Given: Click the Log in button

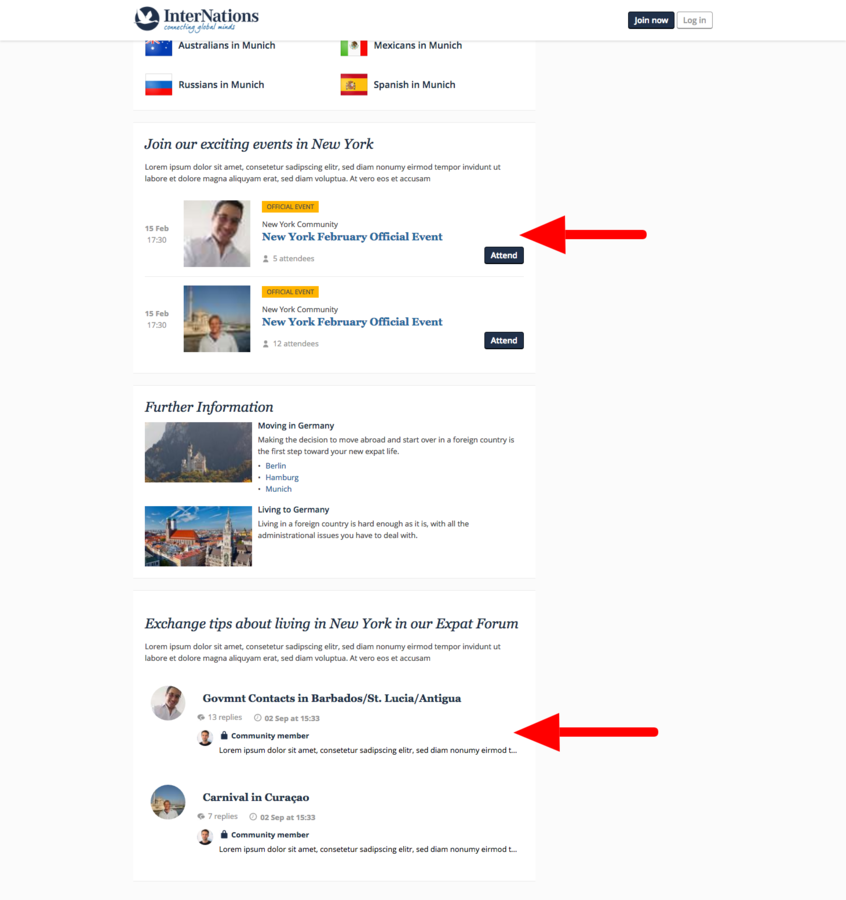Looking at the screenshot, I should [694, 20].
